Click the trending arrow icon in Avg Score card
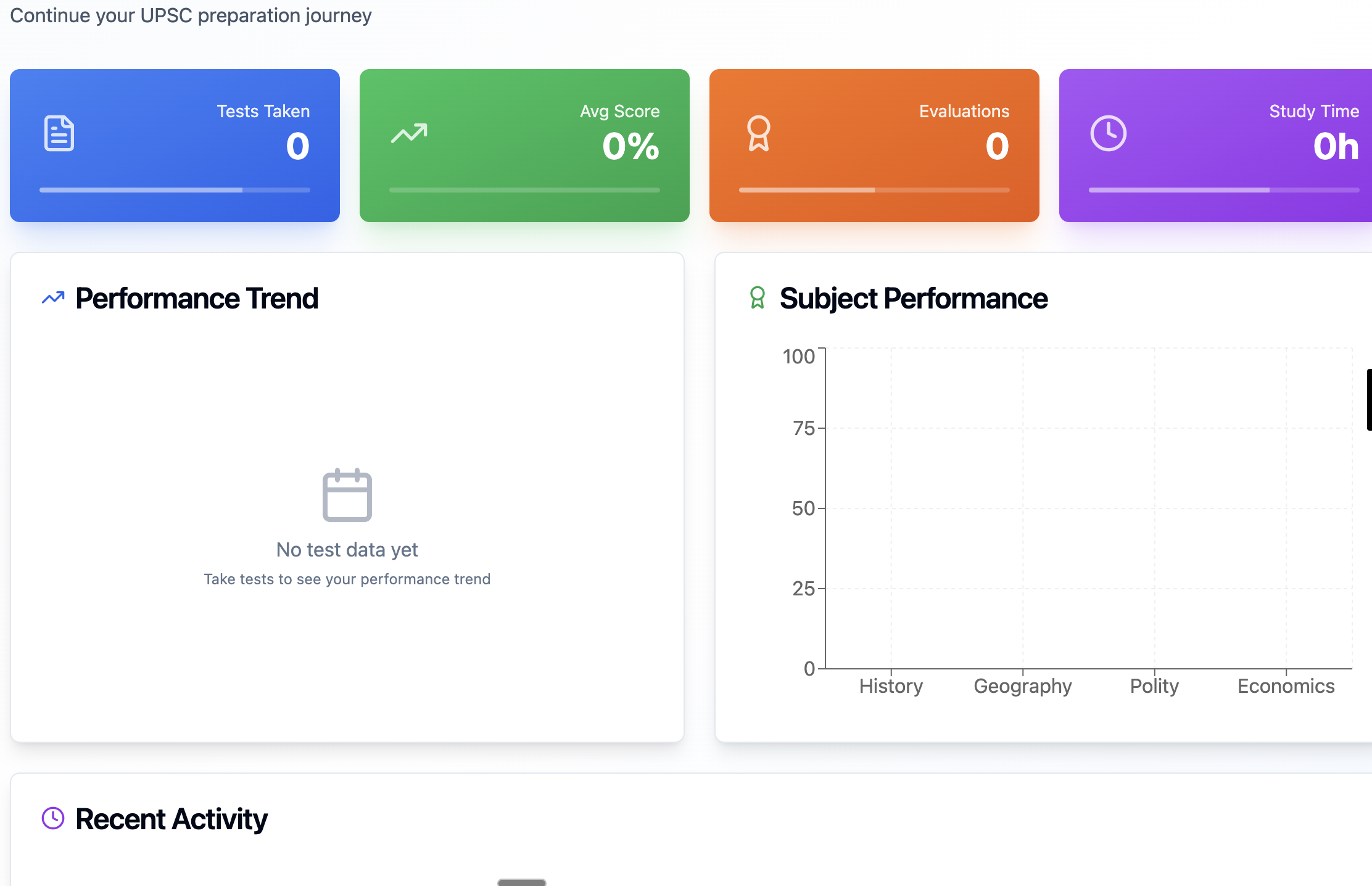This screenshot has width=1372, height=886. click(409, 133)
